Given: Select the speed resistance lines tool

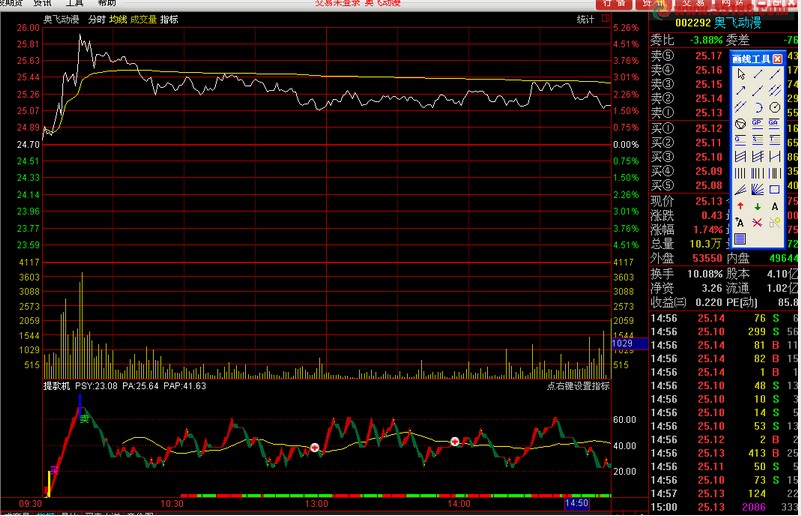Looking at the screenshot, I should pyautogui.click(x=740, y=190).
